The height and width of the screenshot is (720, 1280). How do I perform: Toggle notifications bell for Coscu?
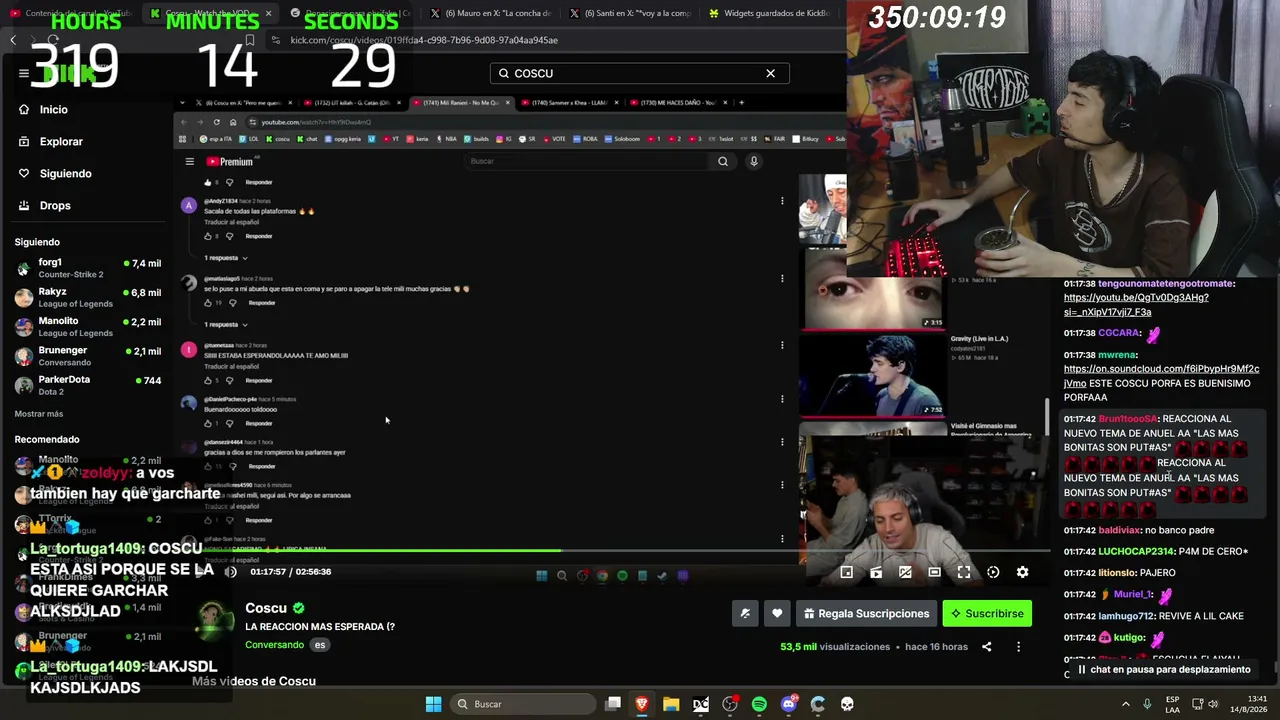[x=745, y=613]
